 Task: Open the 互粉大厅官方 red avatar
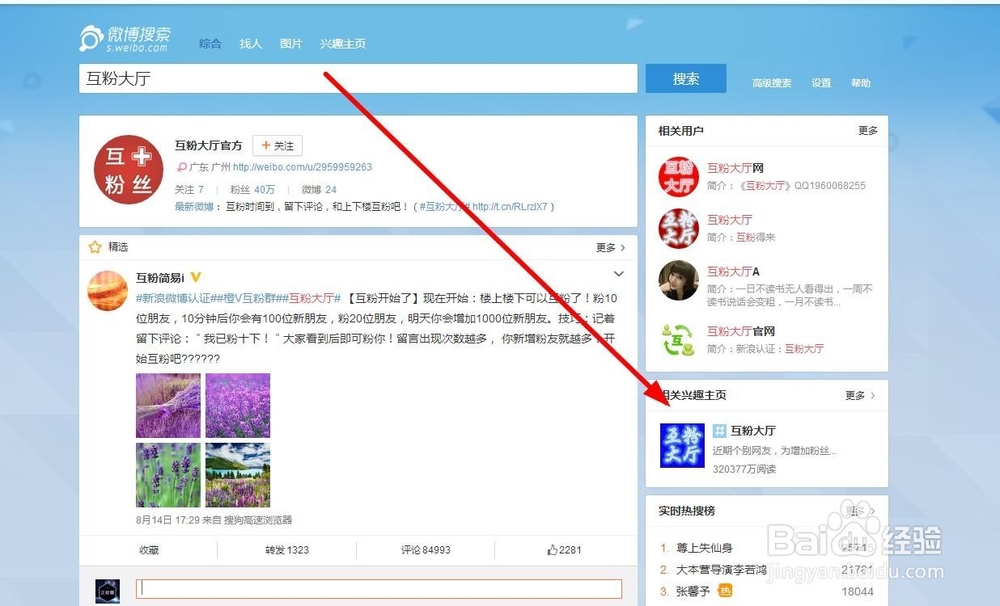(x=128, y=170)
